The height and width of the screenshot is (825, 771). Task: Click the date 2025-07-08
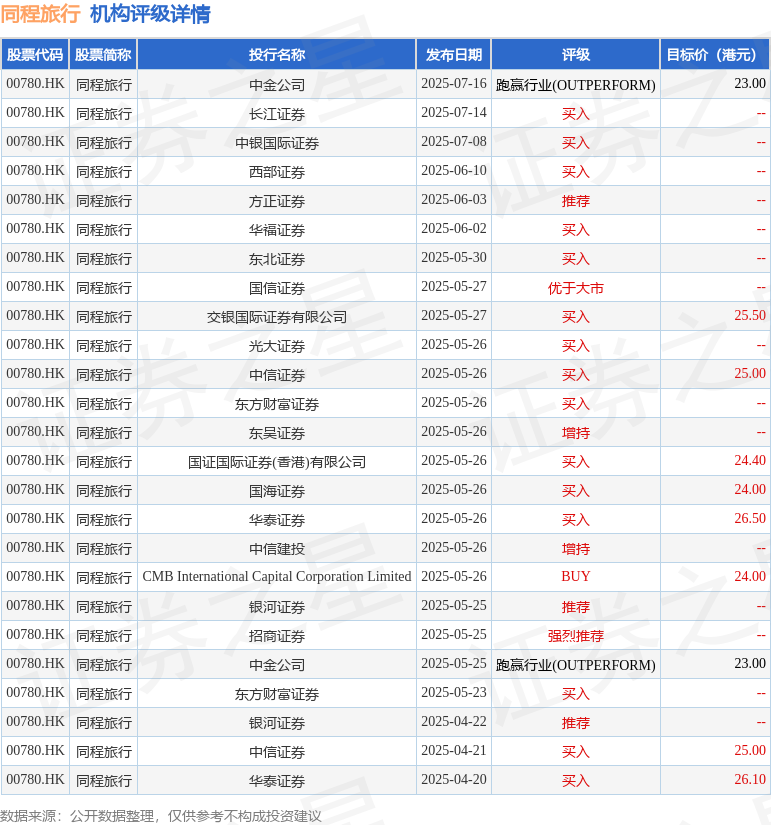tap(454, 141)
